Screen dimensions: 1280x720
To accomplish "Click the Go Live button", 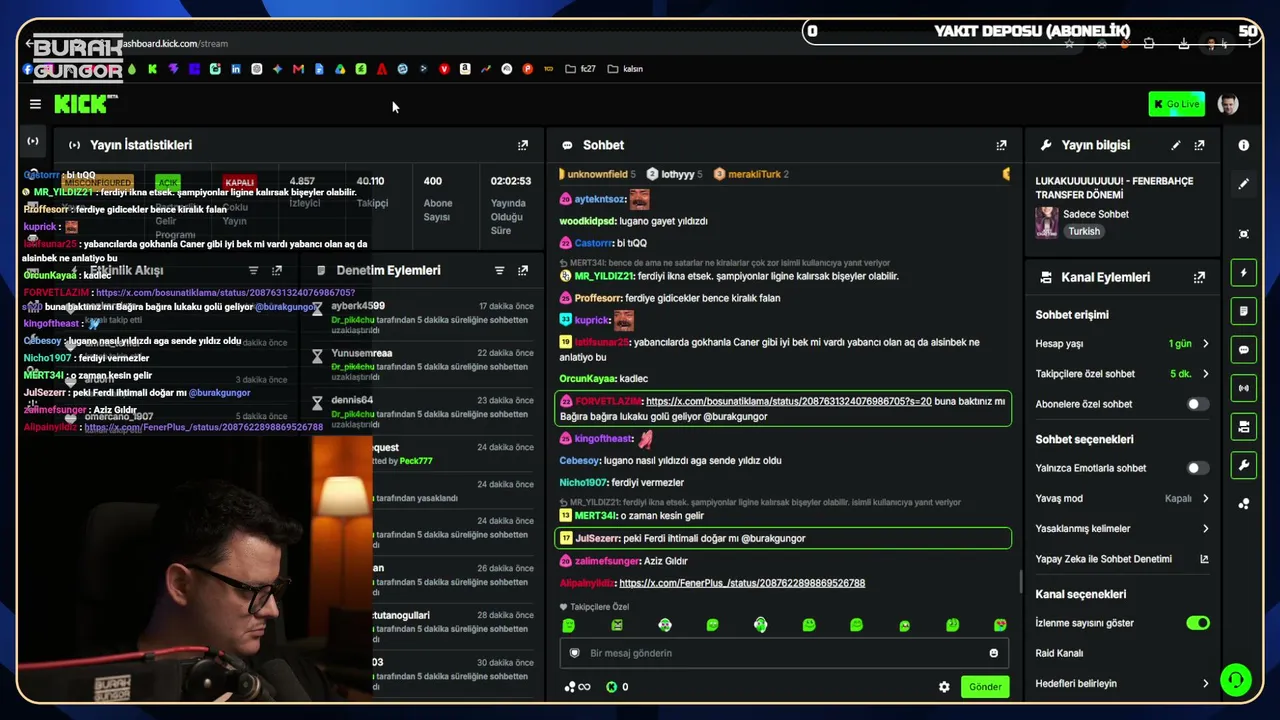I will click(1176, 104).
